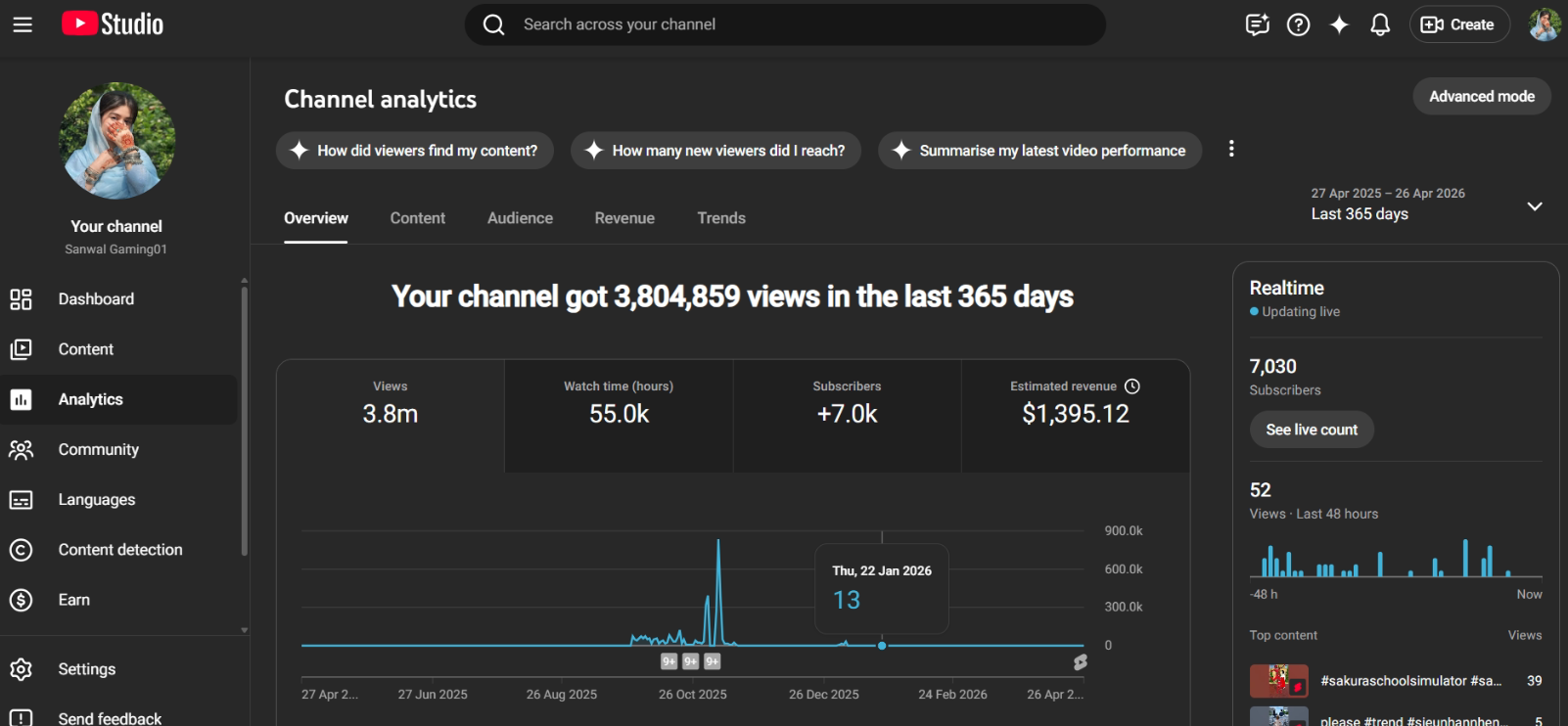Click the sparkle Ask Studio icon in header
The height and width of the screenshot is (726, 1568).
(1339, 24)
